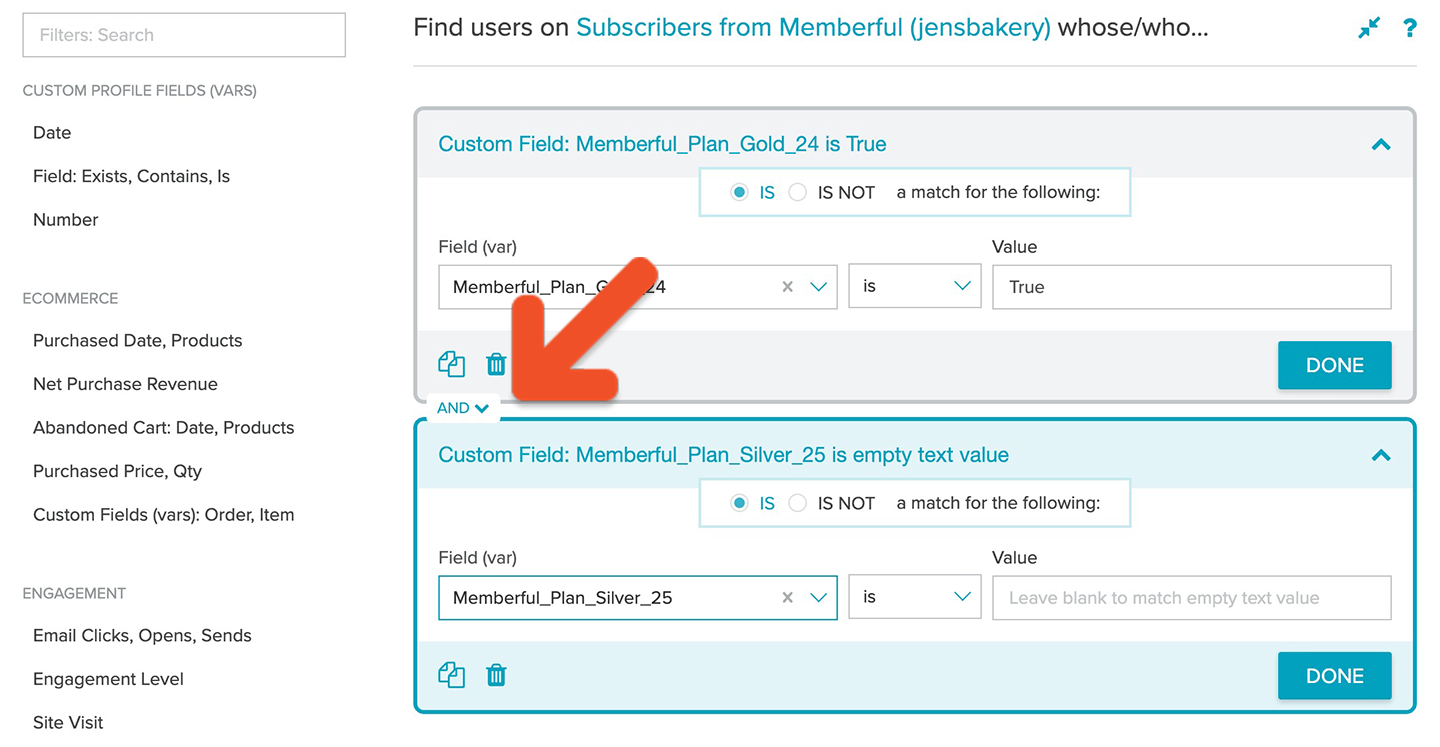
Task: Open the AND operator dropdown between criteria
Action: [463, 408]
